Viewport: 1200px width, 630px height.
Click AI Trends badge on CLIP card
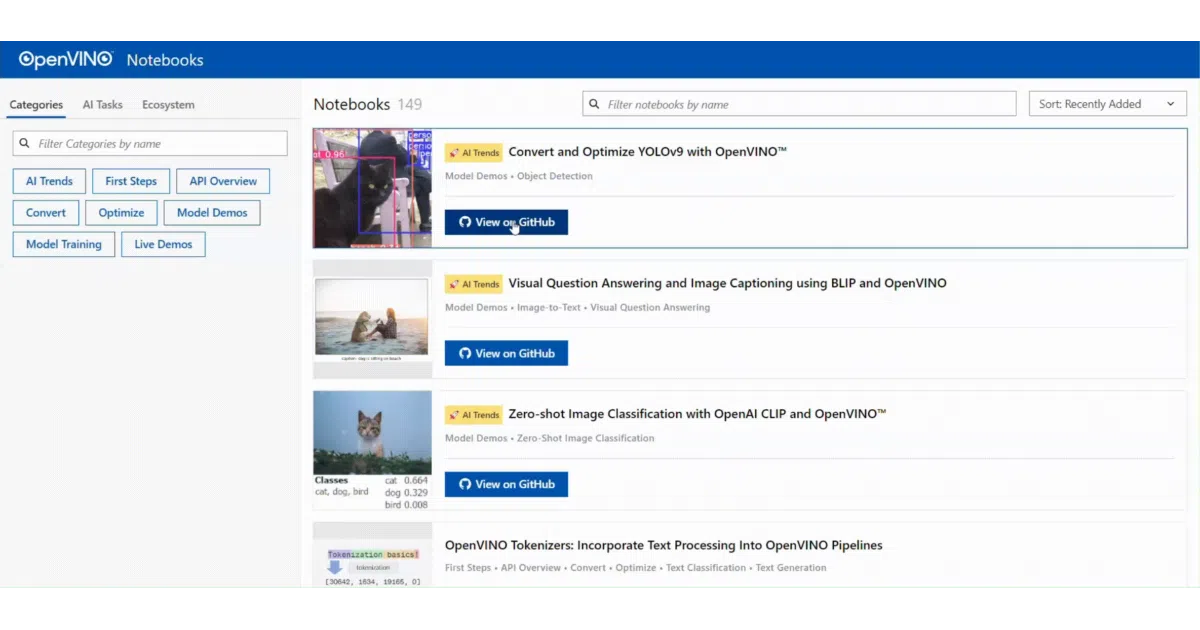[473, 415]
